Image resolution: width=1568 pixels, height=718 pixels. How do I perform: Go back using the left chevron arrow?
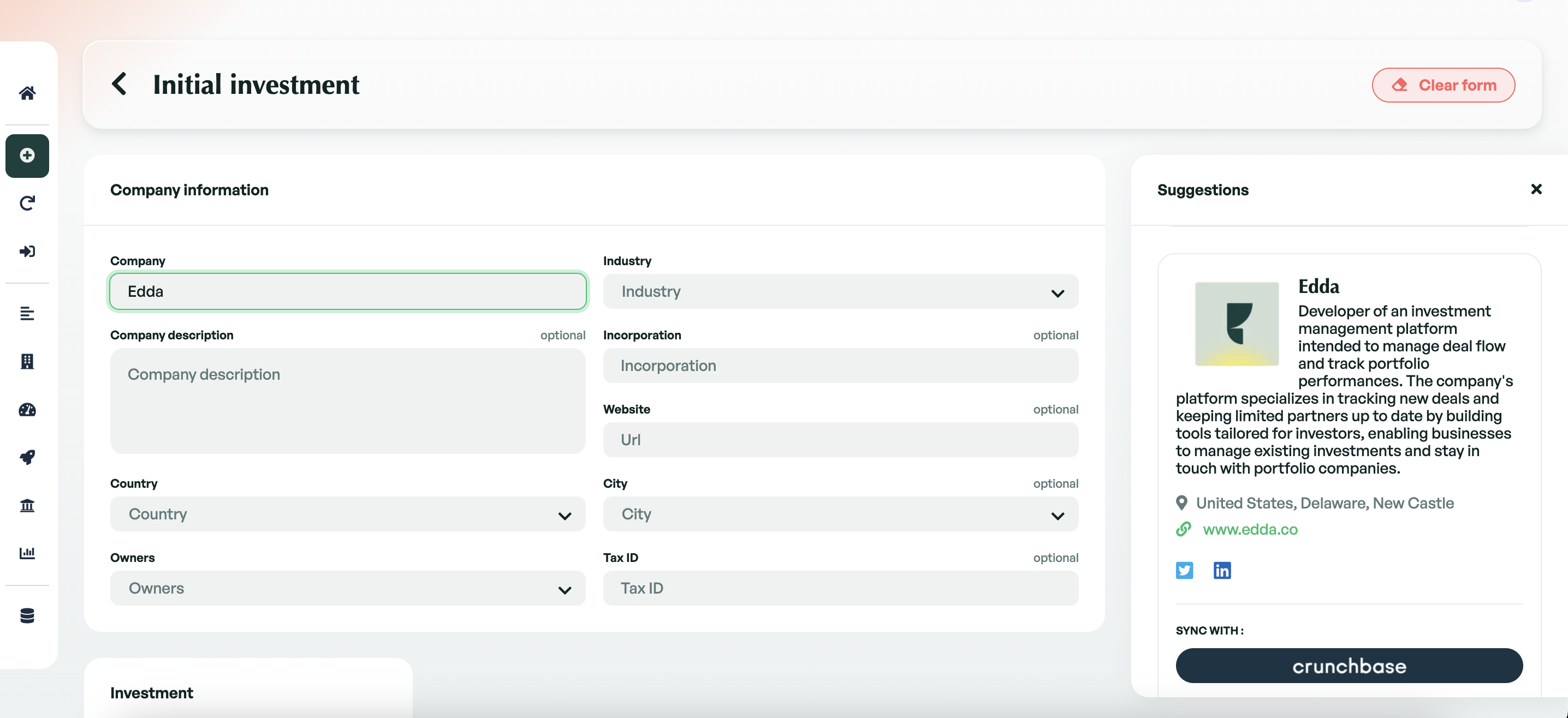coord(120,84)
